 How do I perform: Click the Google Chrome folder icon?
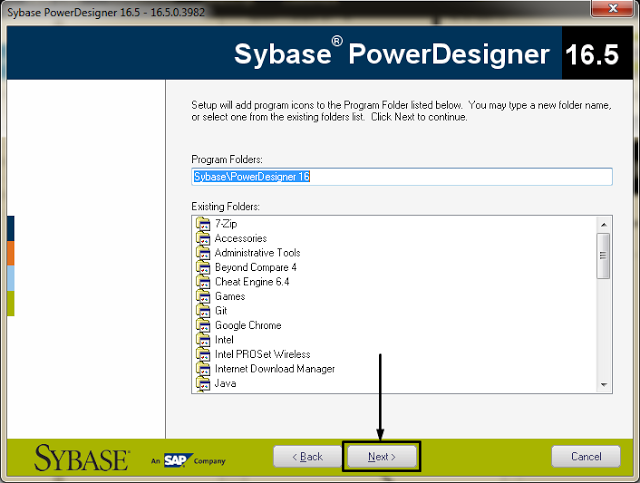point(203,325)
